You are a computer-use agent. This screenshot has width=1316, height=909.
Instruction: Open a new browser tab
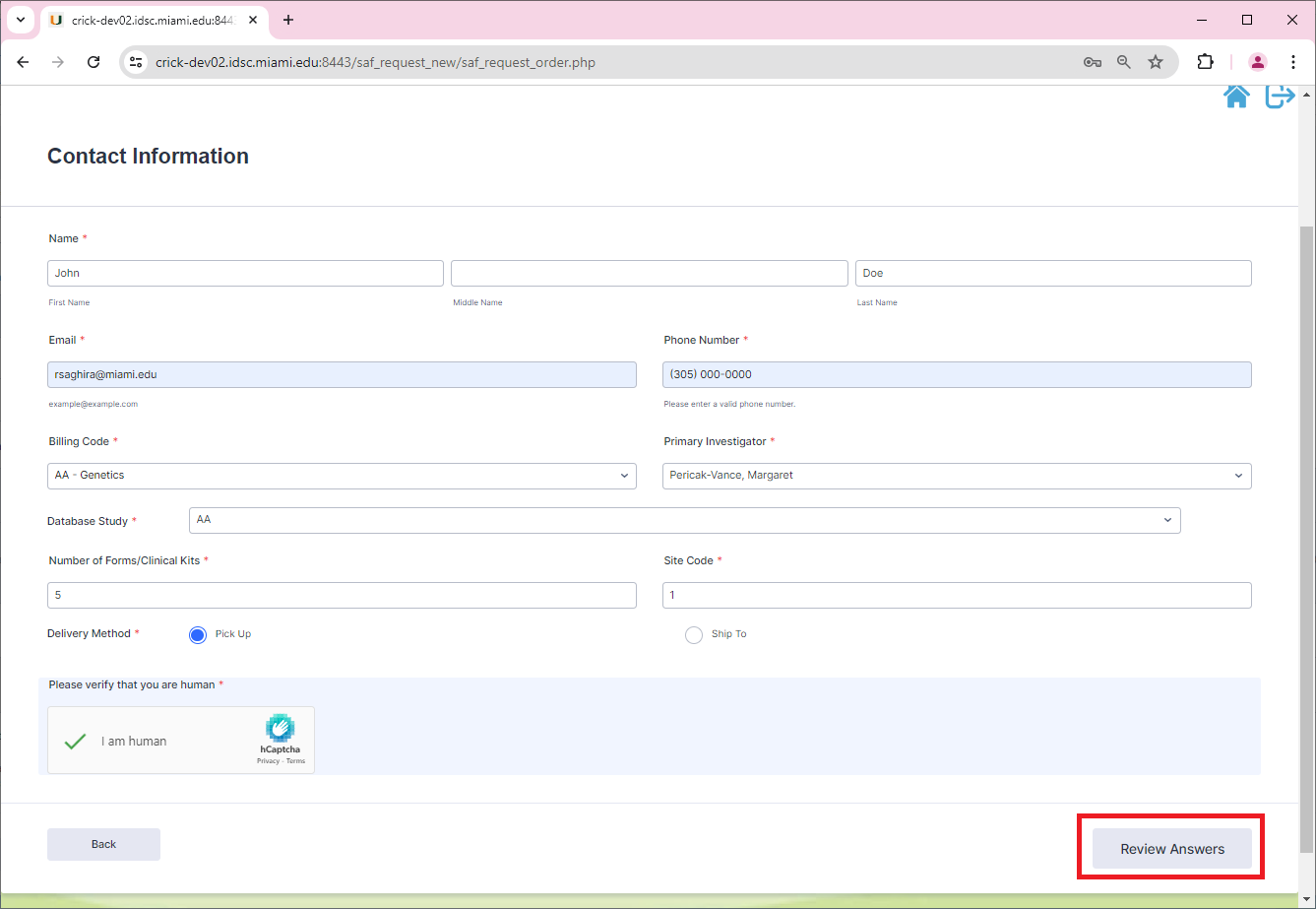pyautogui.click(x=288, y=20)
